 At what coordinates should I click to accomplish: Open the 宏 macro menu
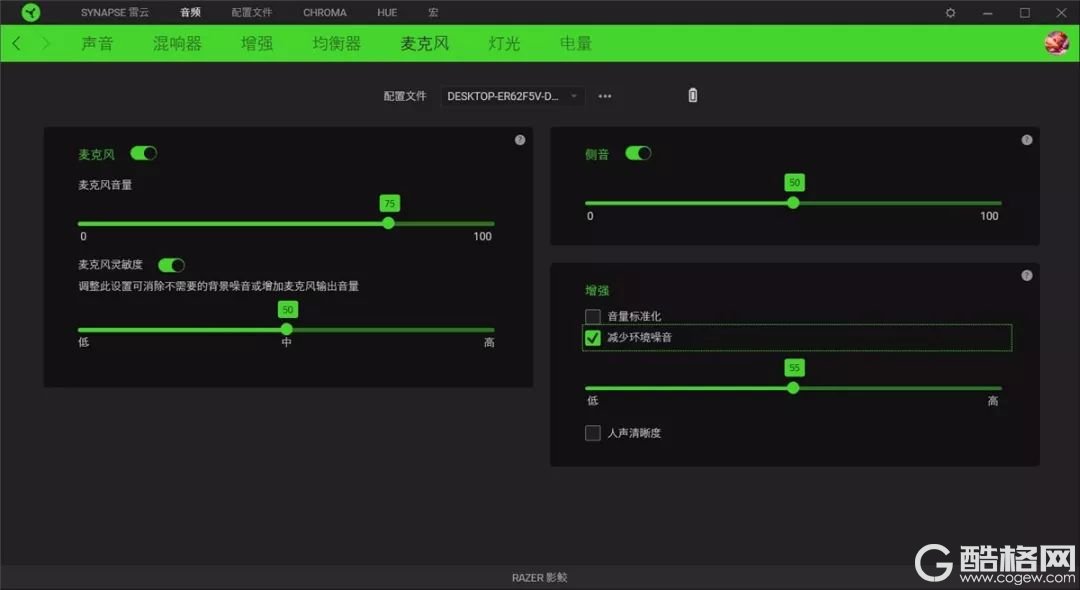[x=433, y=12]
